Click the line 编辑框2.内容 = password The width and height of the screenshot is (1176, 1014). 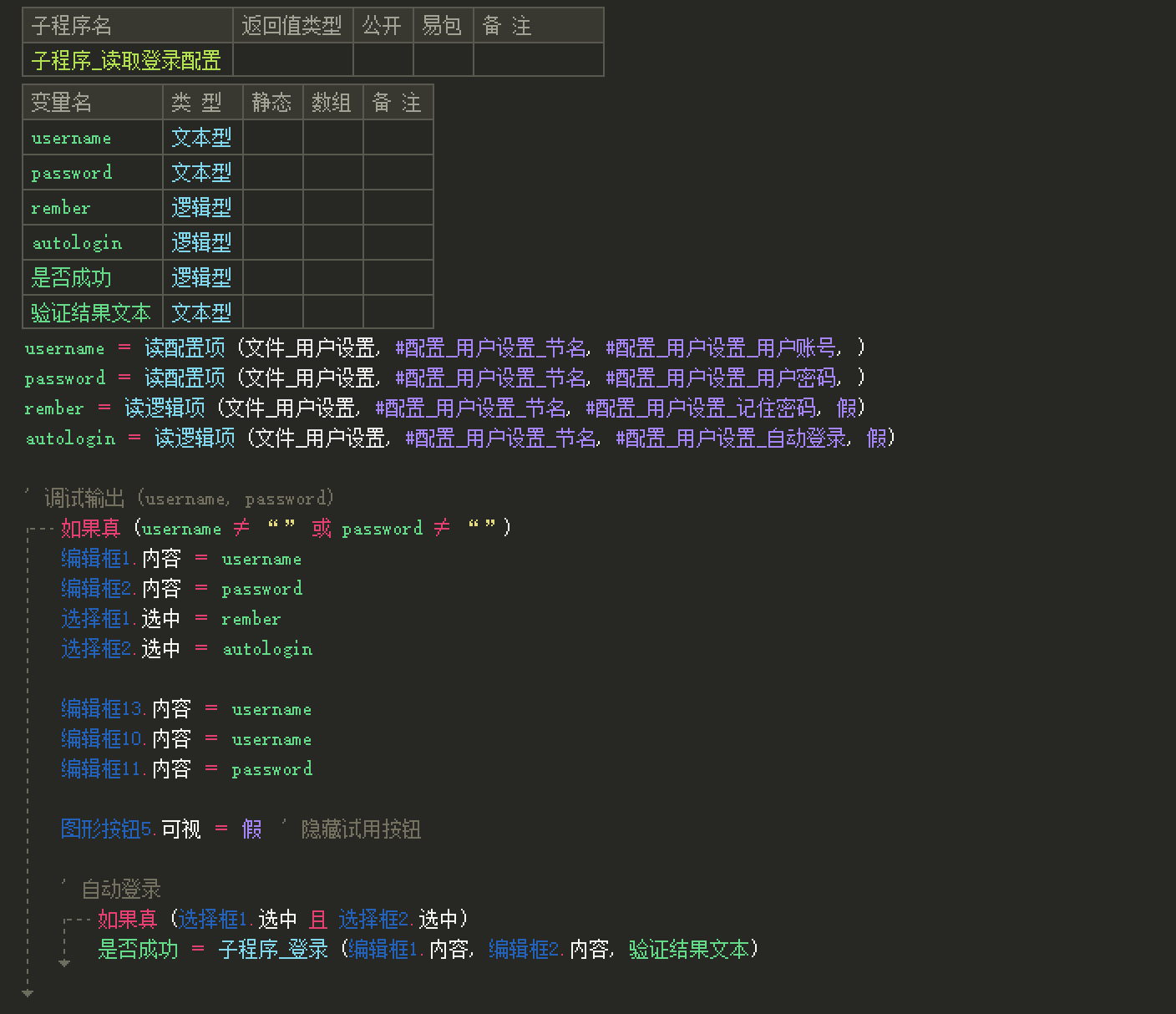[x=181, y=588]
